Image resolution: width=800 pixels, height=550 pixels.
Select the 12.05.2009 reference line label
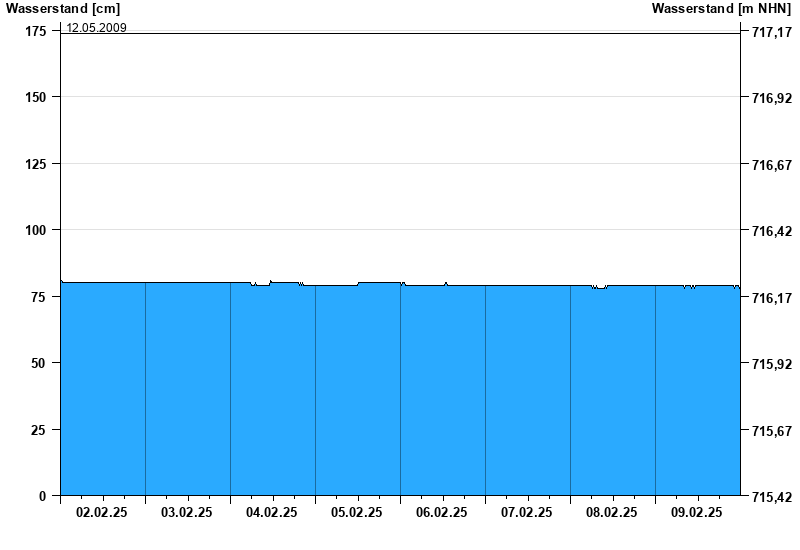[x=96, y=27]
